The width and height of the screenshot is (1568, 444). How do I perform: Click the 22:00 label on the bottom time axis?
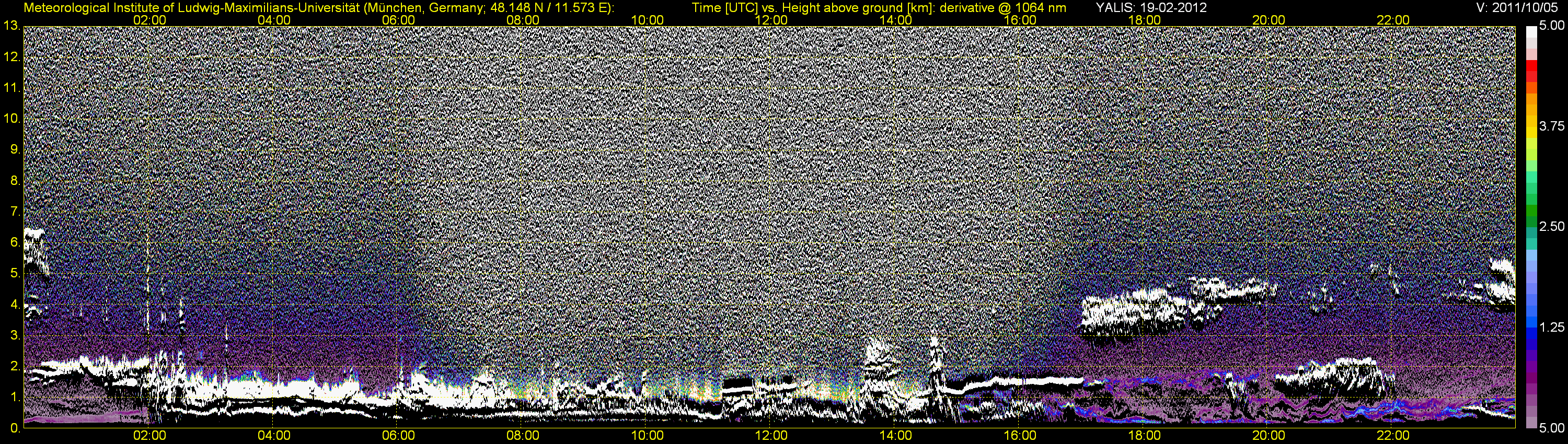1393,436
